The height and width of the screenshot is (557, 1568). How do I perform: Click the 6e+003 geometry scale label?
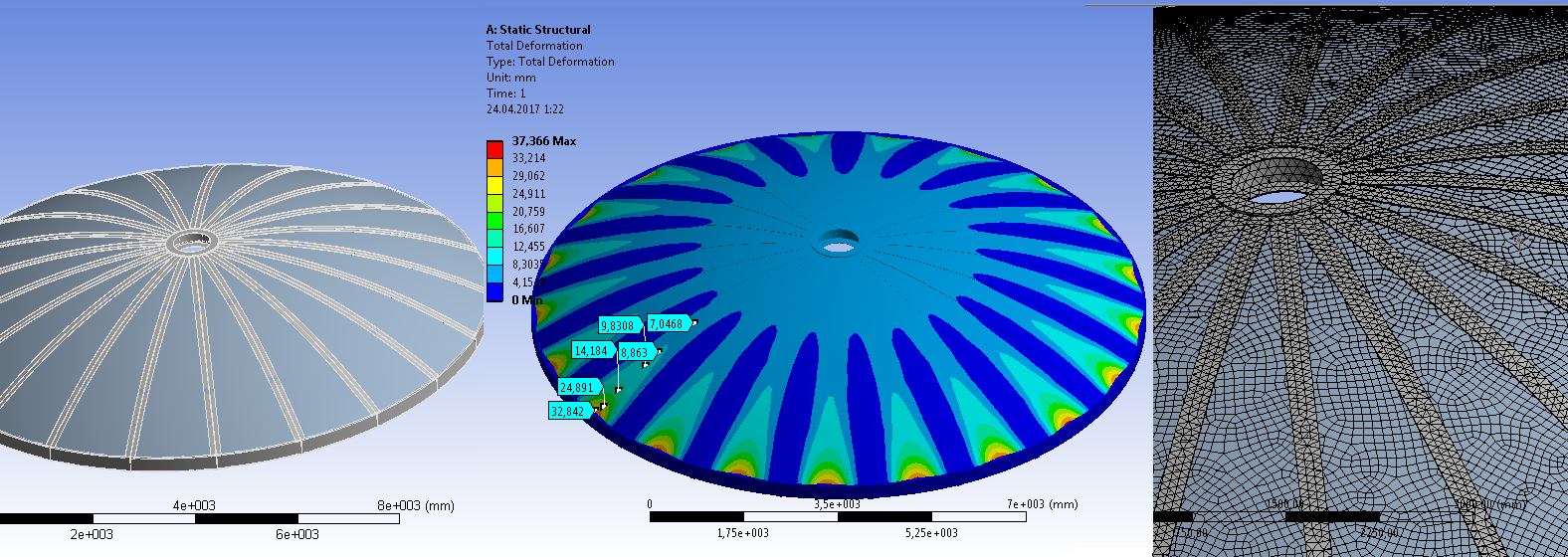297,534
